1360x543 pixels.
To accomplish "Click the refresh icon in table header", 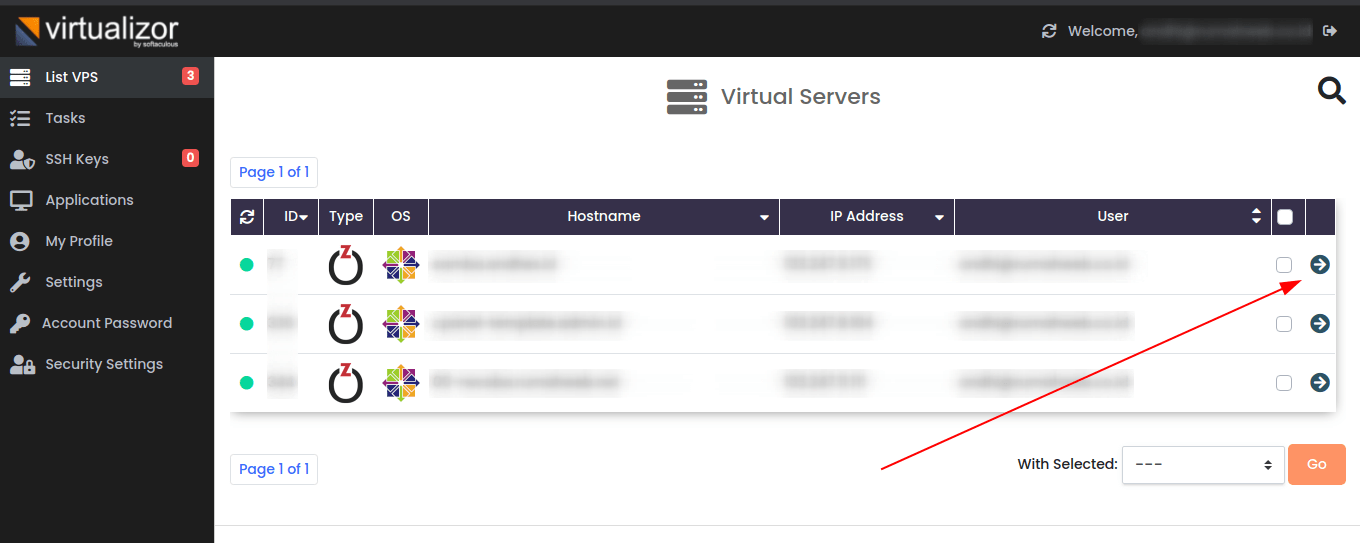I will click(x=247, y=216).
